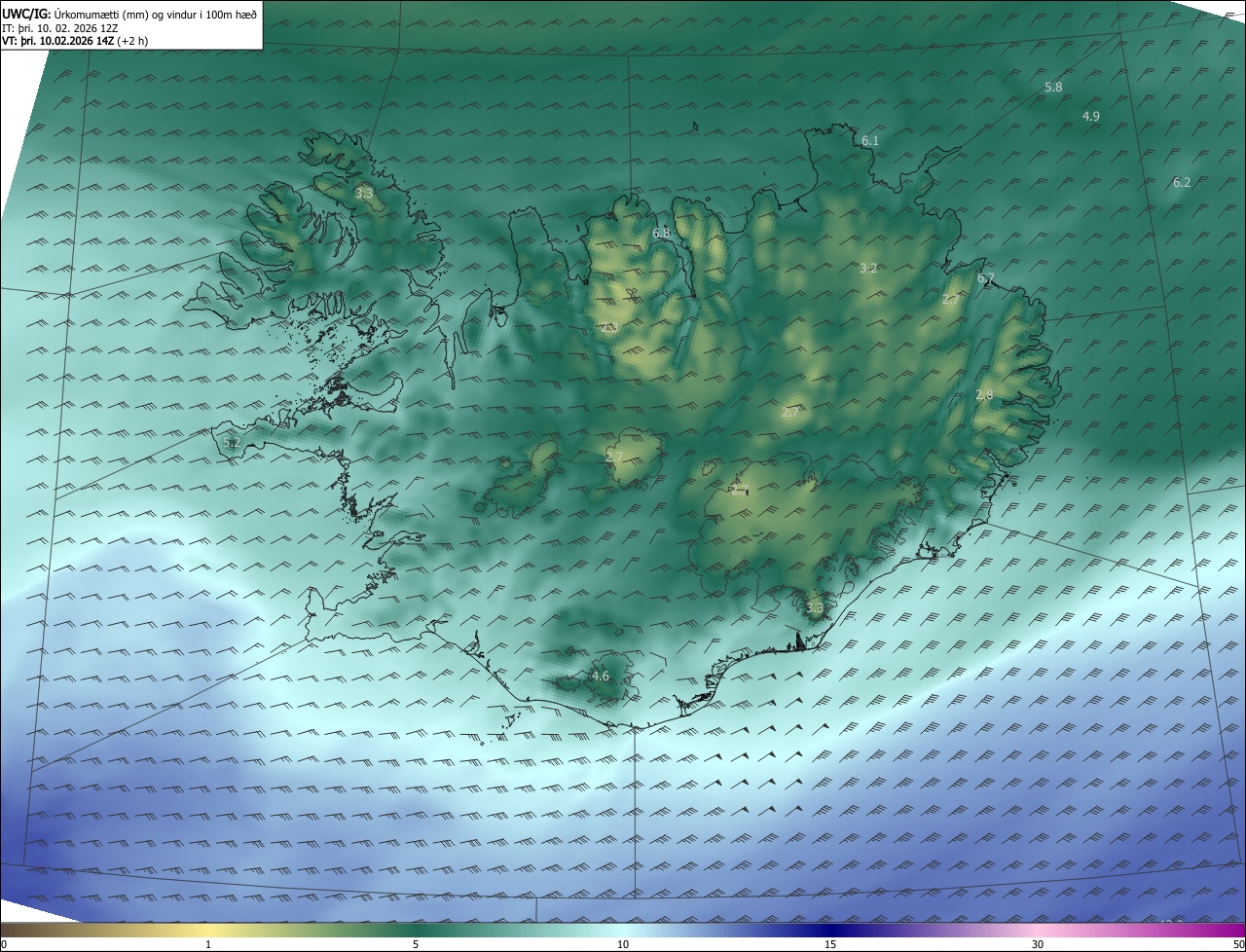Click the 5.8 value northeast of Iceland
Viewport: 1246px width, 952px height.
point(1053,87)
